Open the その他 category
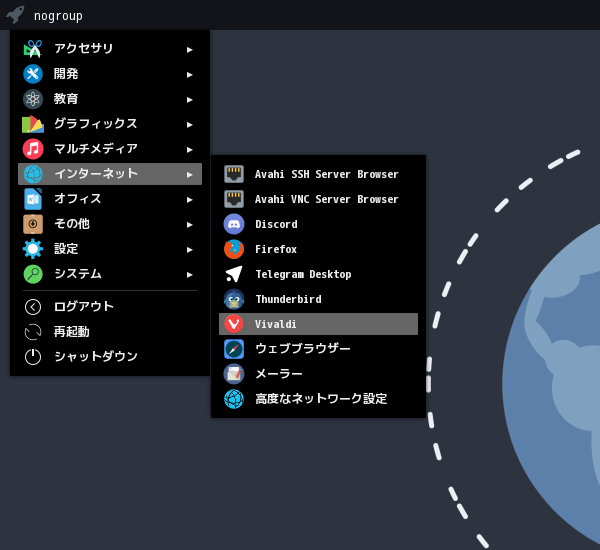 click(110, 224)
